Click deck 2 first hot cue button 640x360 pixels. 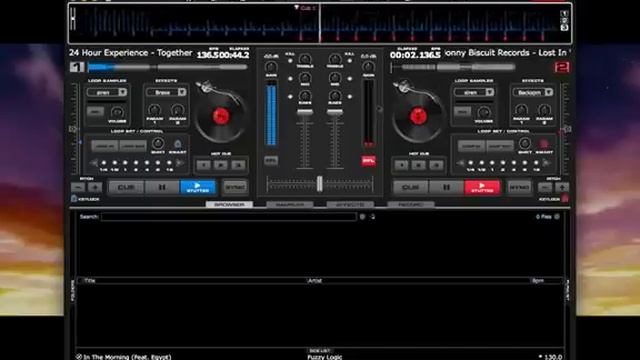tap(401, 165)
